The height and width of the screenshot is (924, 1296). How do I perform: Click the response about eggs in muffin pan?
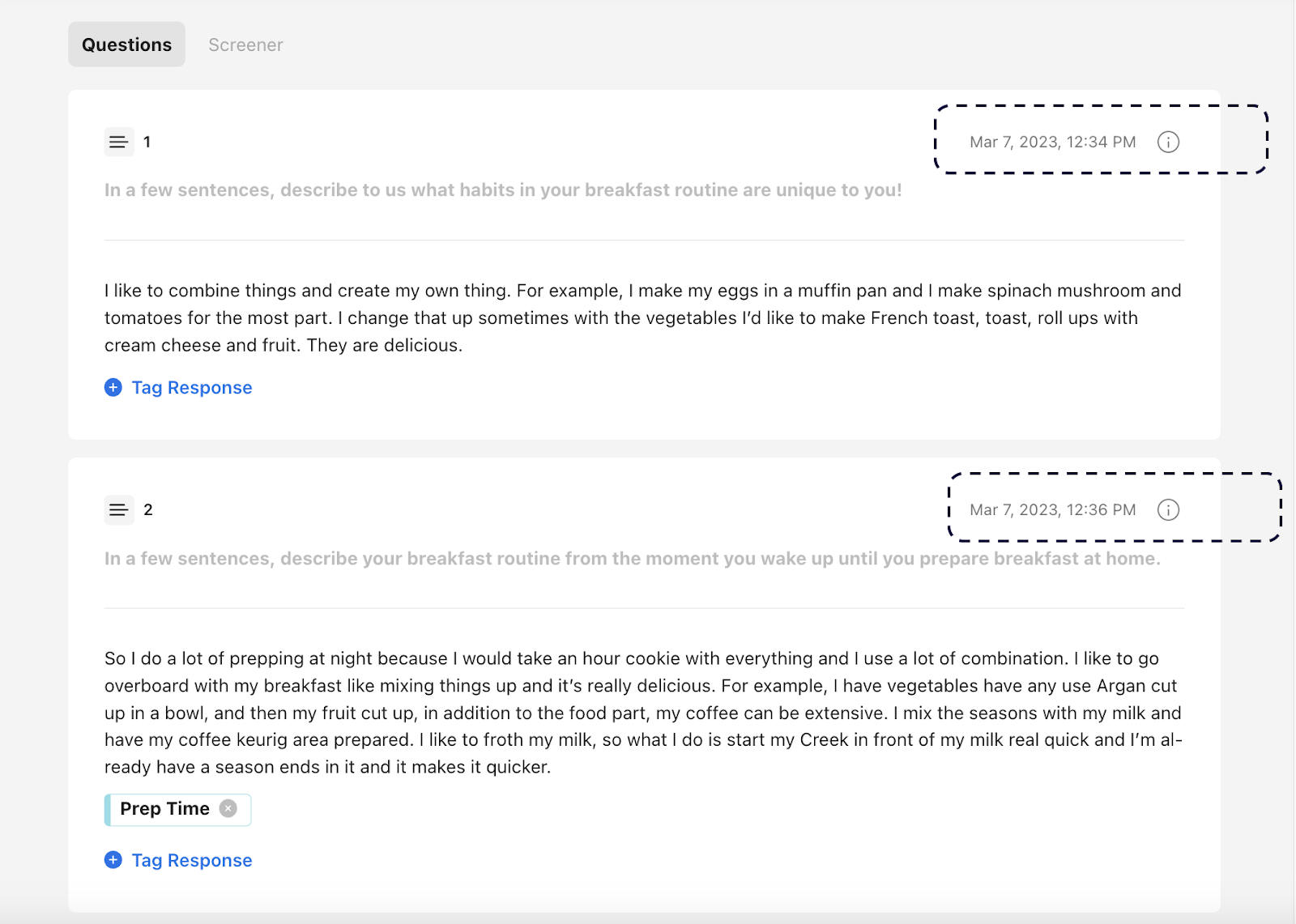click(x=642, y=317)
